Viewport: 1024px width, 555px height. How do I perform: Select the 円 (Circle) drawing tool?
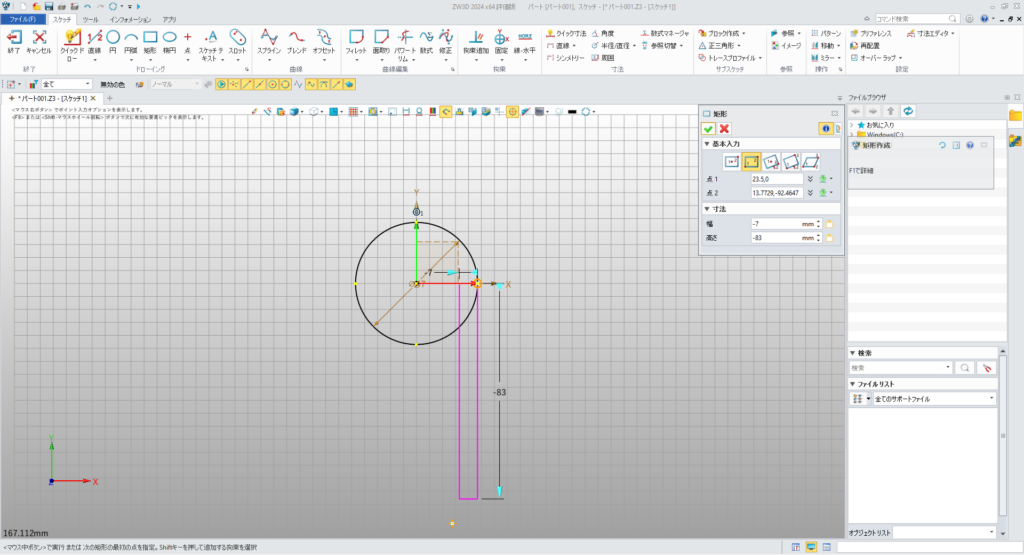112,39
